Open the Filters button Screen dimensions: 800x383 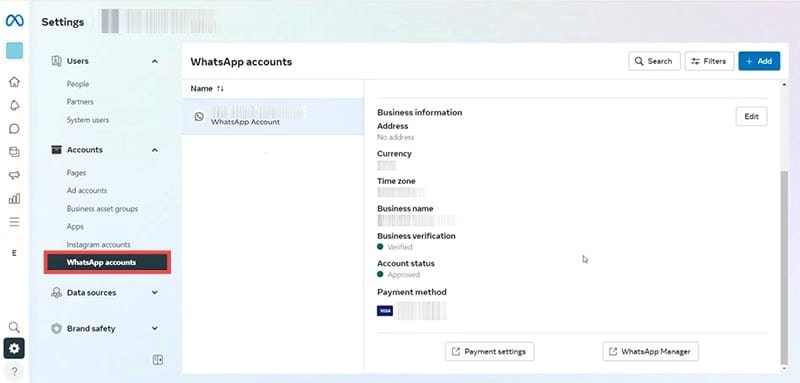(x=709, y=61)
